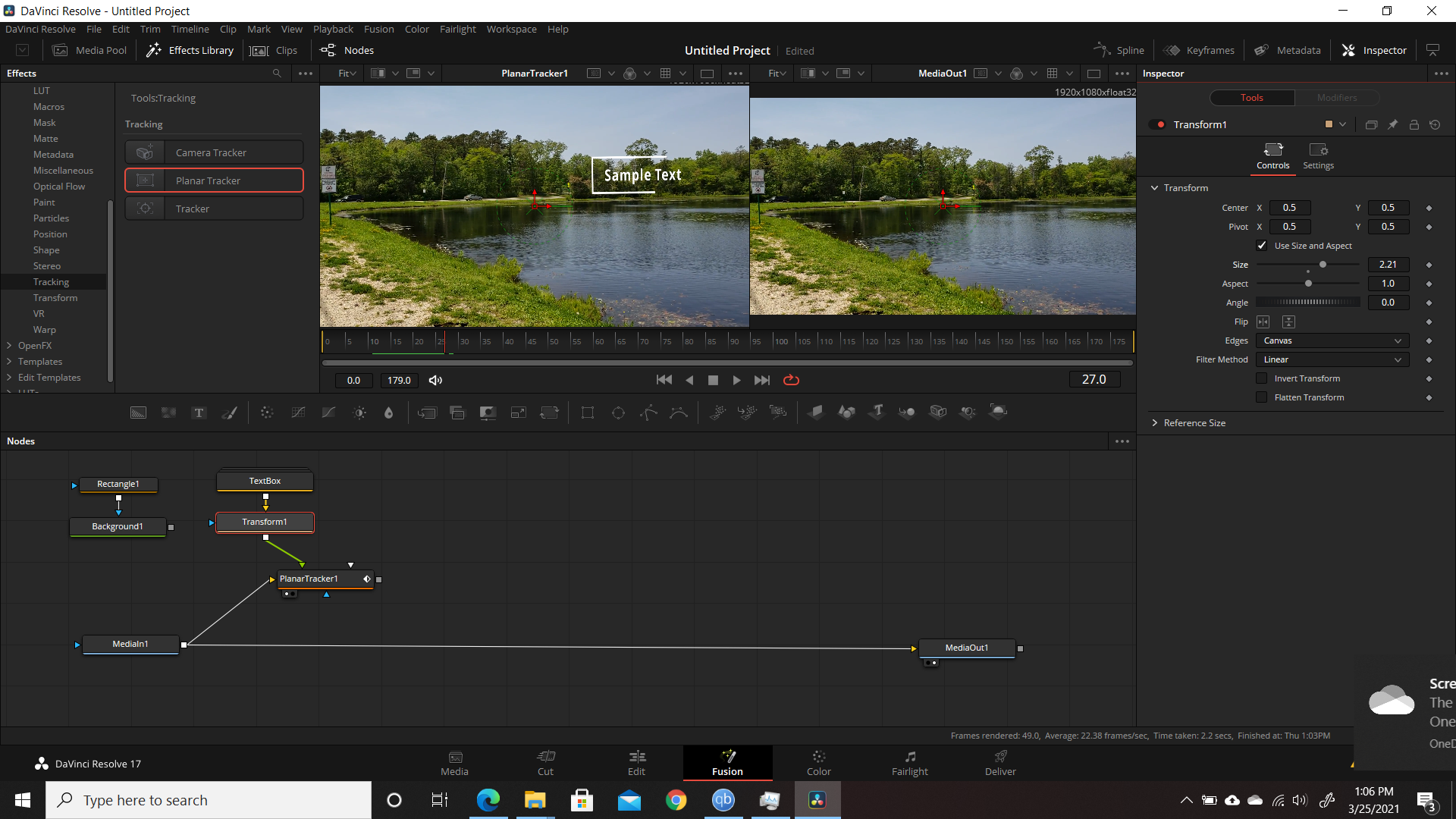Viewport: 1456px width, 819px height.
Task: Reset the Transform1 node settings
Action: [x=1435, y=124]
